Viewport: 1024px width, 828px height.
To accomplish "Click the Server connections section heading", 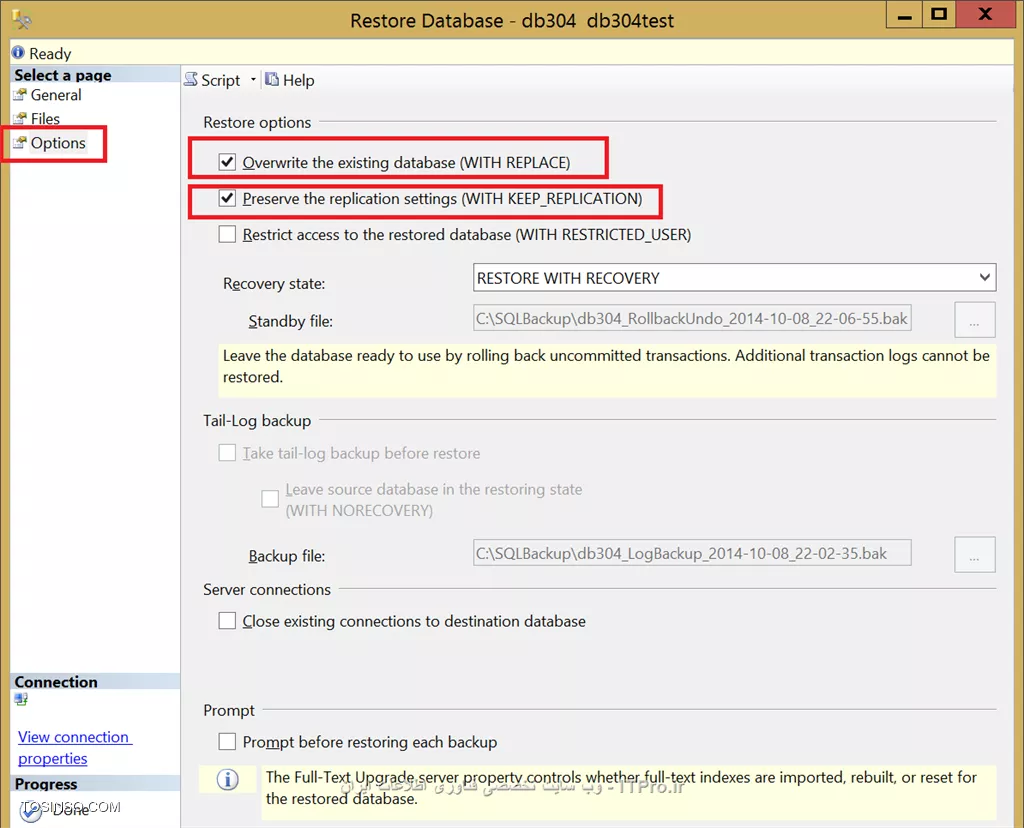I will tap(267, 590).
